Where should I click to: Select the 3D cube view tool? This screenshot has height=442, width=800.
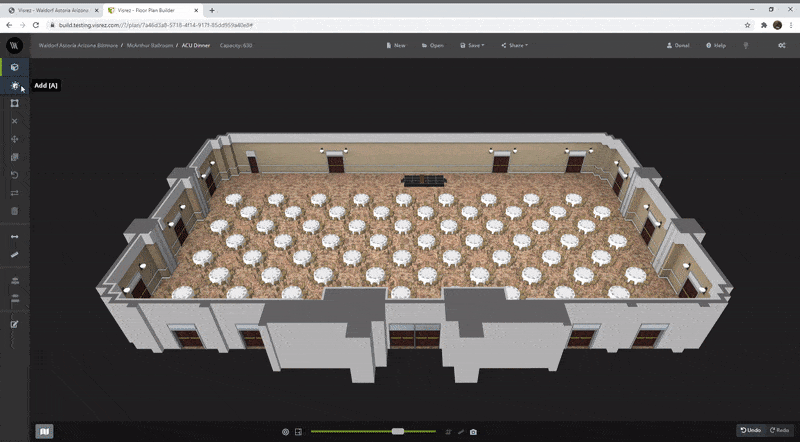point(14,67)
